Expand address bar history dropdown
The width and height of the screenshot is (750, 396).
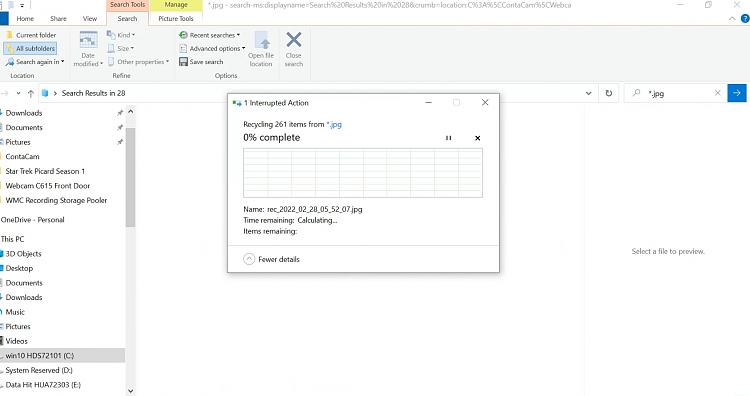coord(588,93)
